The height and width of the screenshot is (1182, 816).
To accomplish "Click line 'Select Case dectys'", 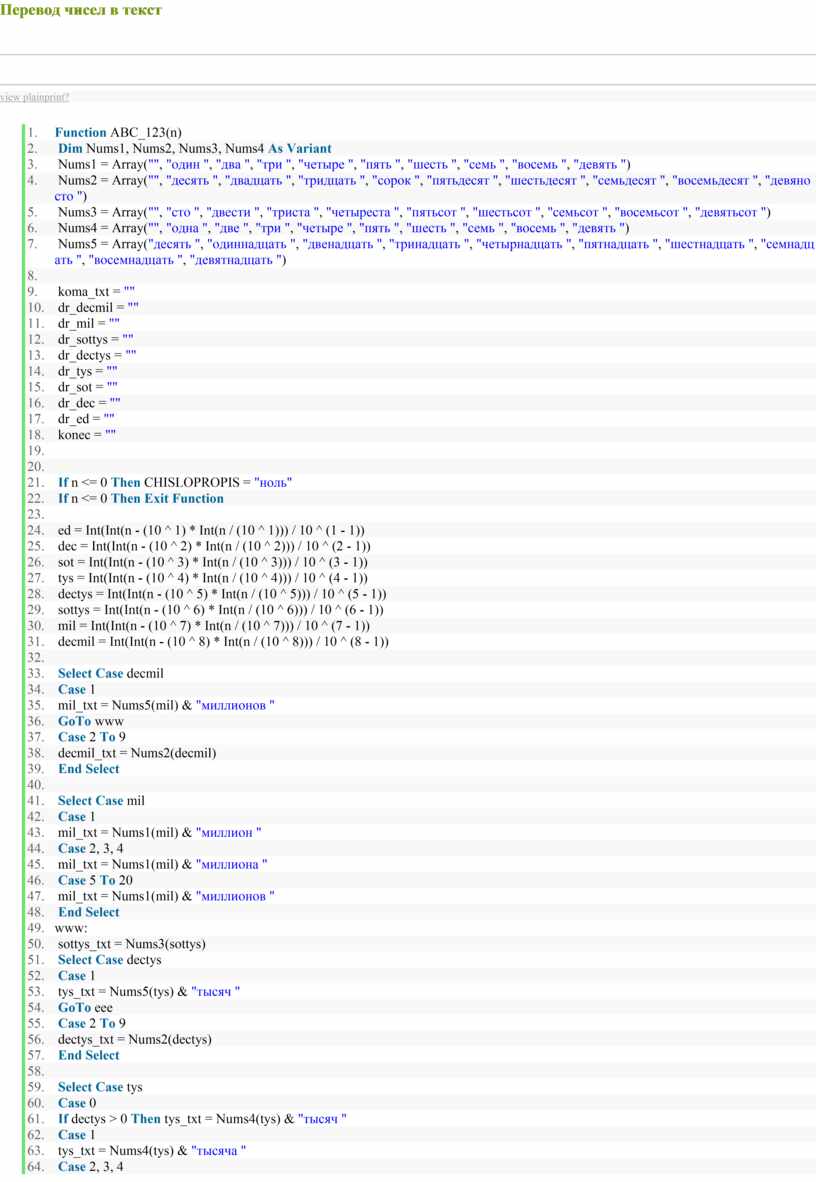I will tap(109, 960).
